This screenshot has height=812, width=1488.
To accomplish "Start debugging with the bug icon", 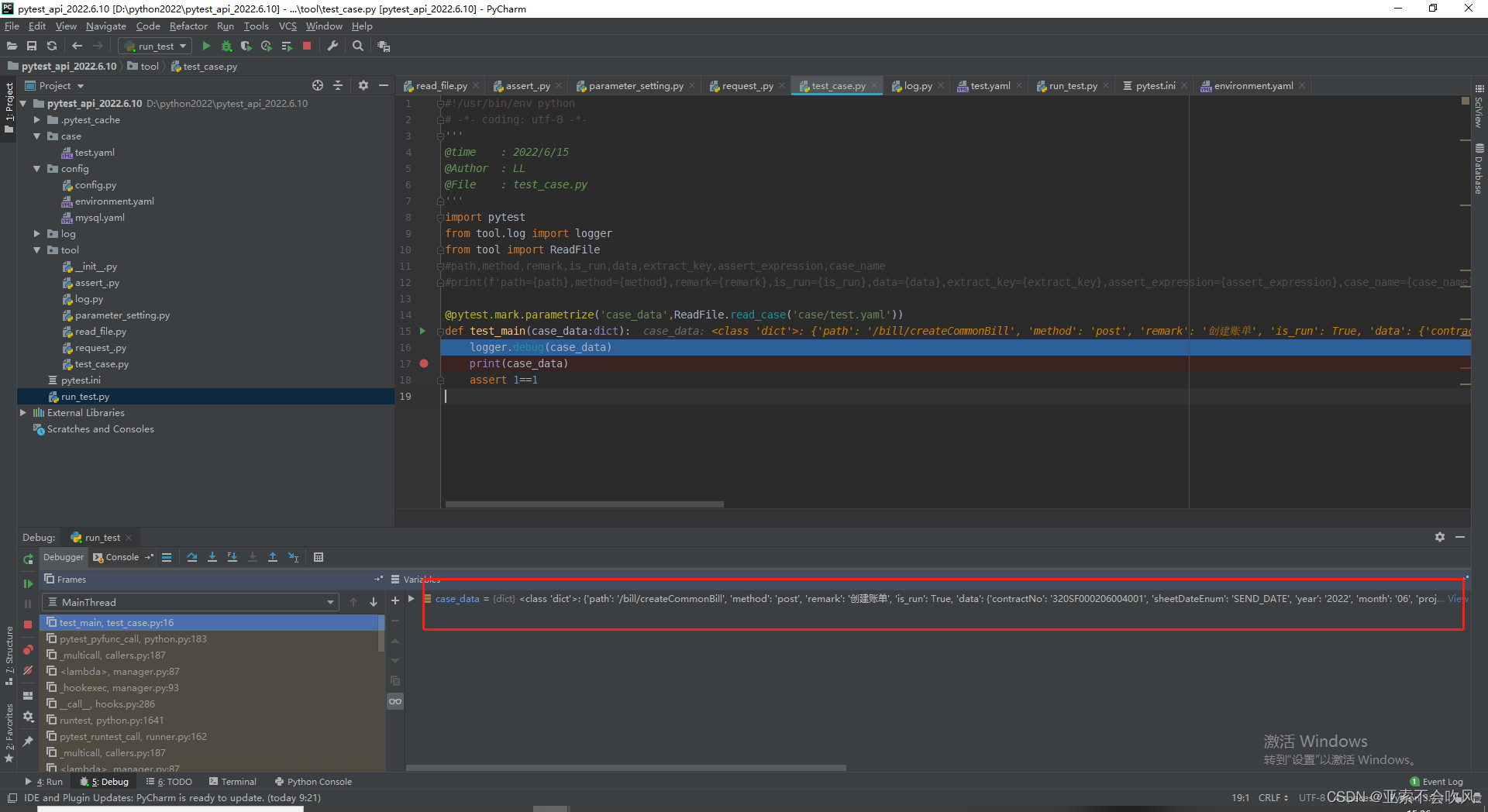I will point(226,46).
